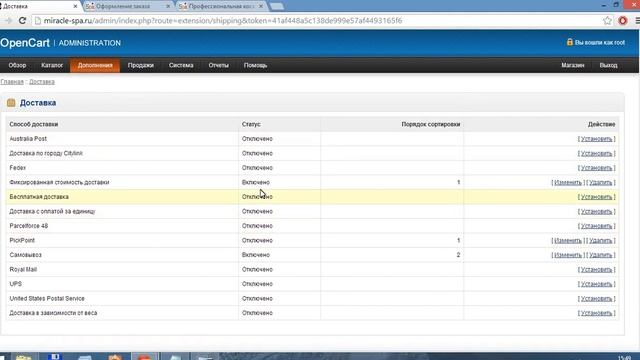Switch to the Профессиональная tab
The height and width of the screenshot is (360, 640).
click(221, 6)
